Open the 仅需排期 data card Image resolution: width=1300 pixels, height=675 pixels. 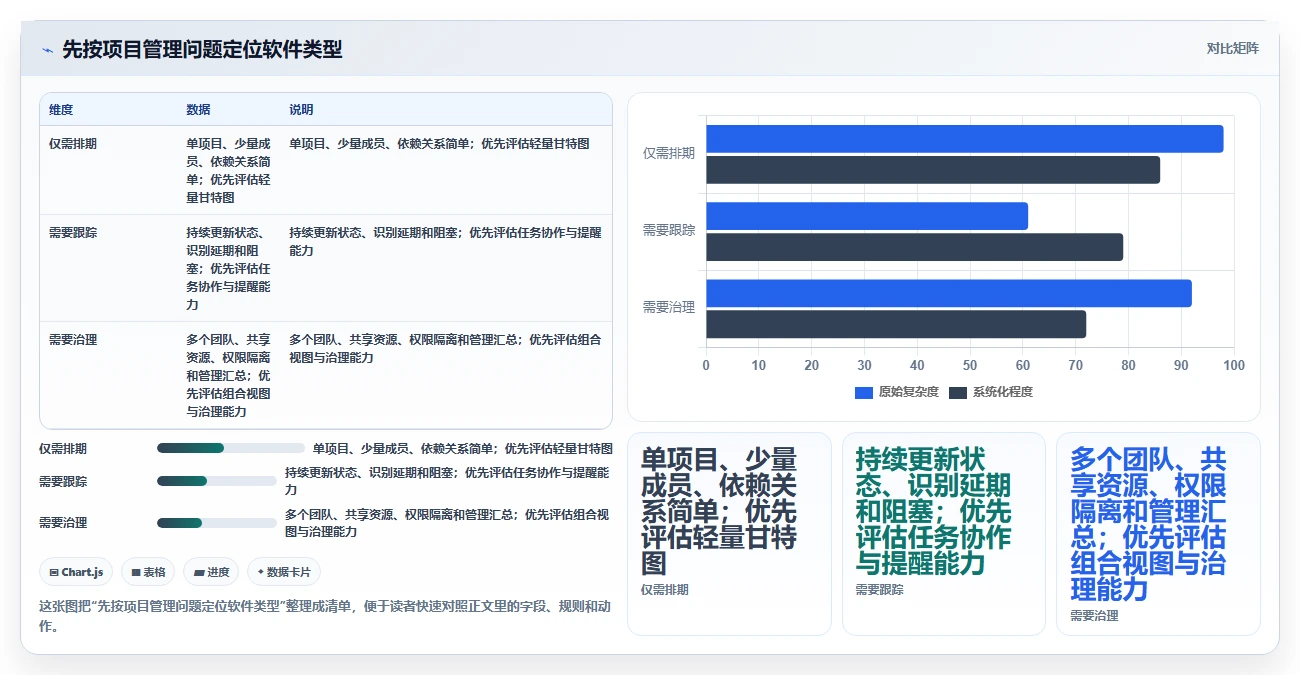[x=729, y=534]
